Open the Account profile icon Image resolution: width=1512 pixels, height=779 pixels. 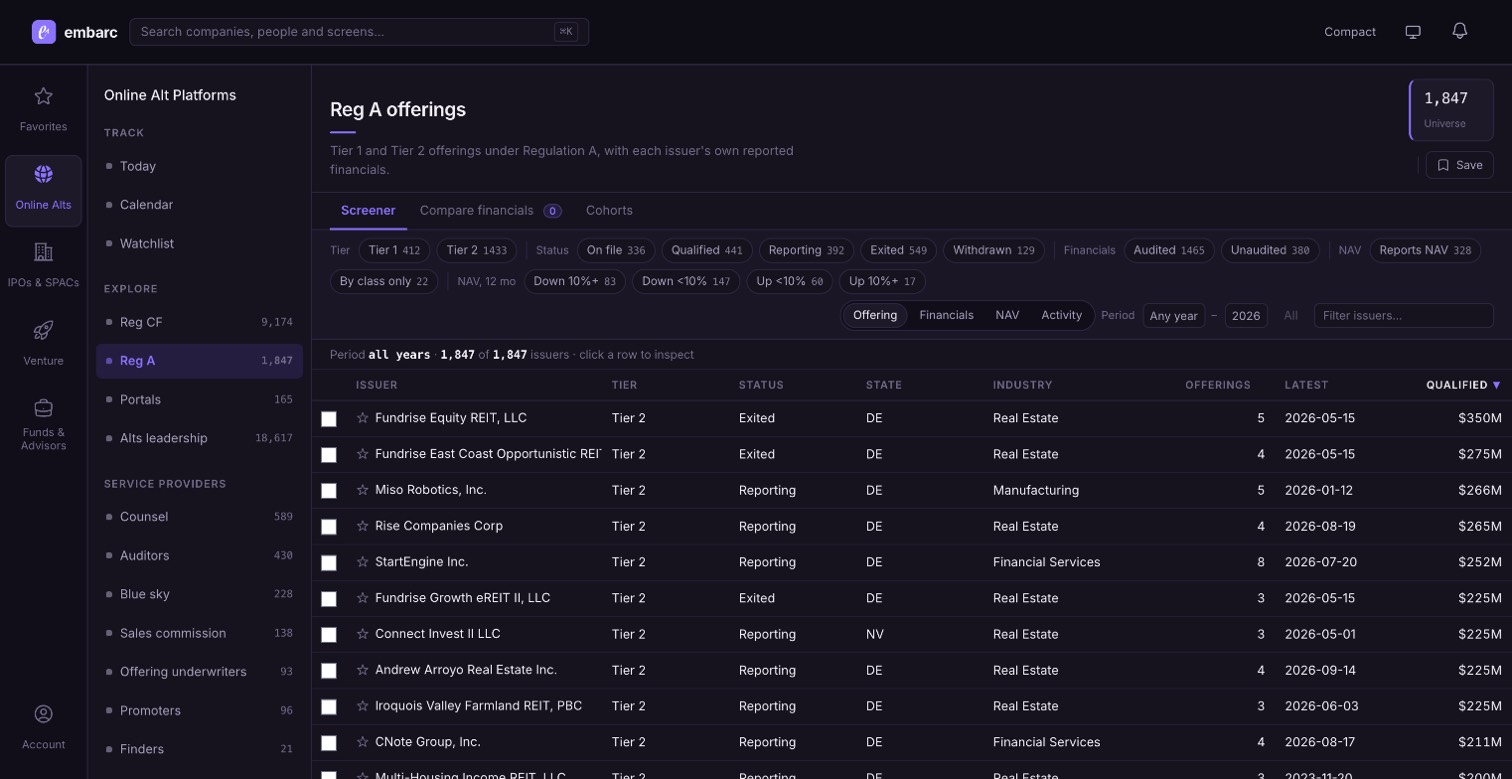[43, 714]
